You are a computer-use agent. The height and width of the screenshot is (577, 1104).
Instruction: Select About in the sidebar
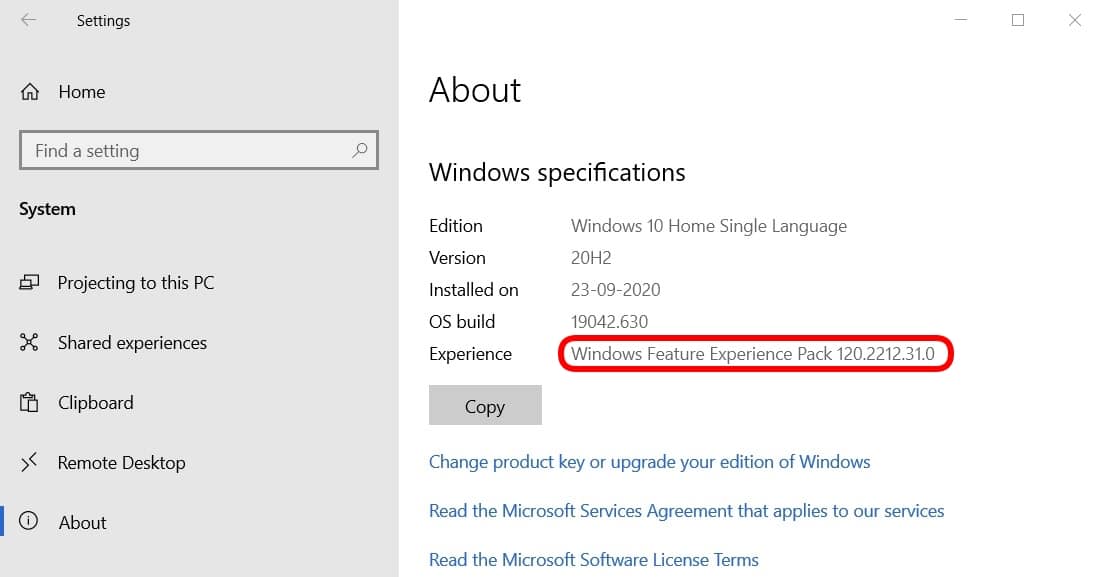(x=82, y=522)
